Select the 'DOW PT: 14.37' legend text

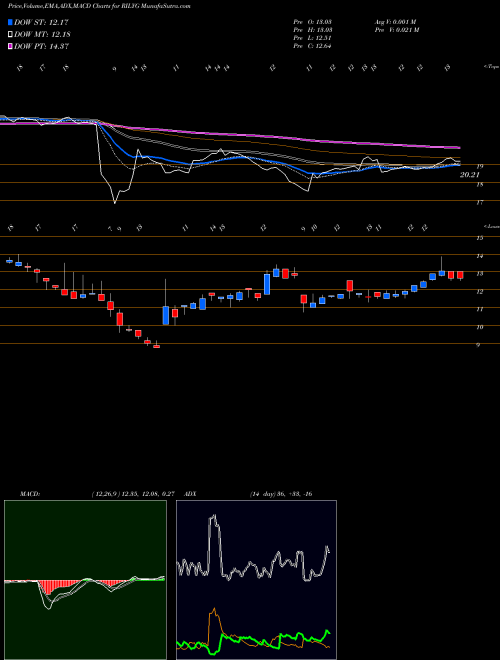point(41,46)
